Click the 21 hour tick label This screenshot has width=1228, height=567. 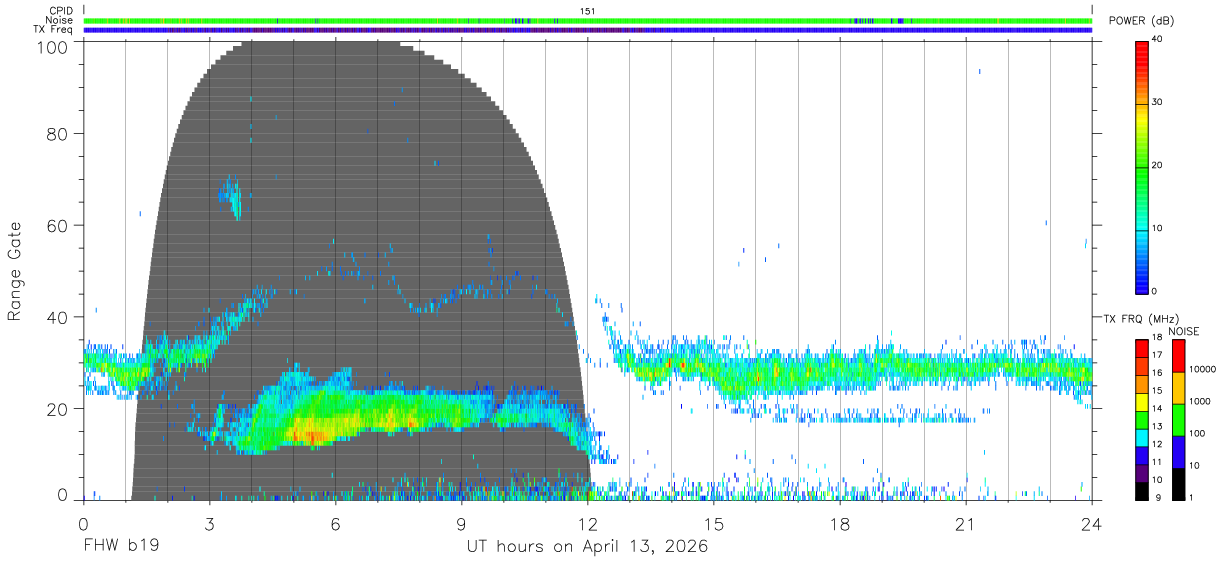pyautogui.click(x=966, y=524)
